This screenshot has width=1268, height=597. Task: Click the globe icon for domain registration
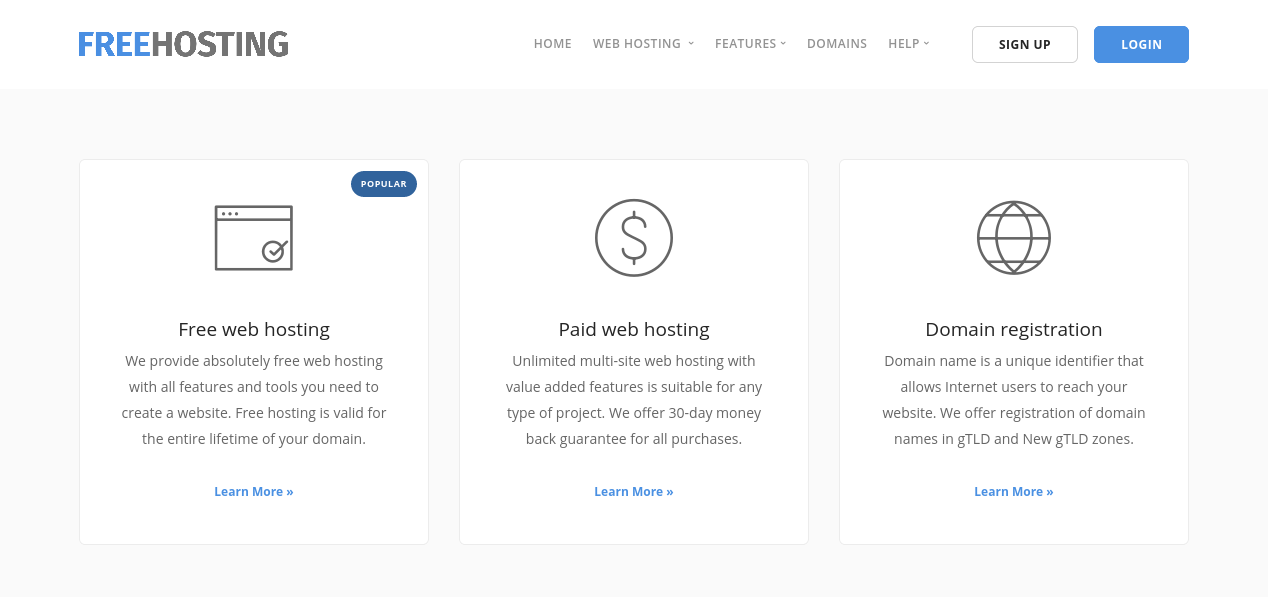[x=1014, y=238]
